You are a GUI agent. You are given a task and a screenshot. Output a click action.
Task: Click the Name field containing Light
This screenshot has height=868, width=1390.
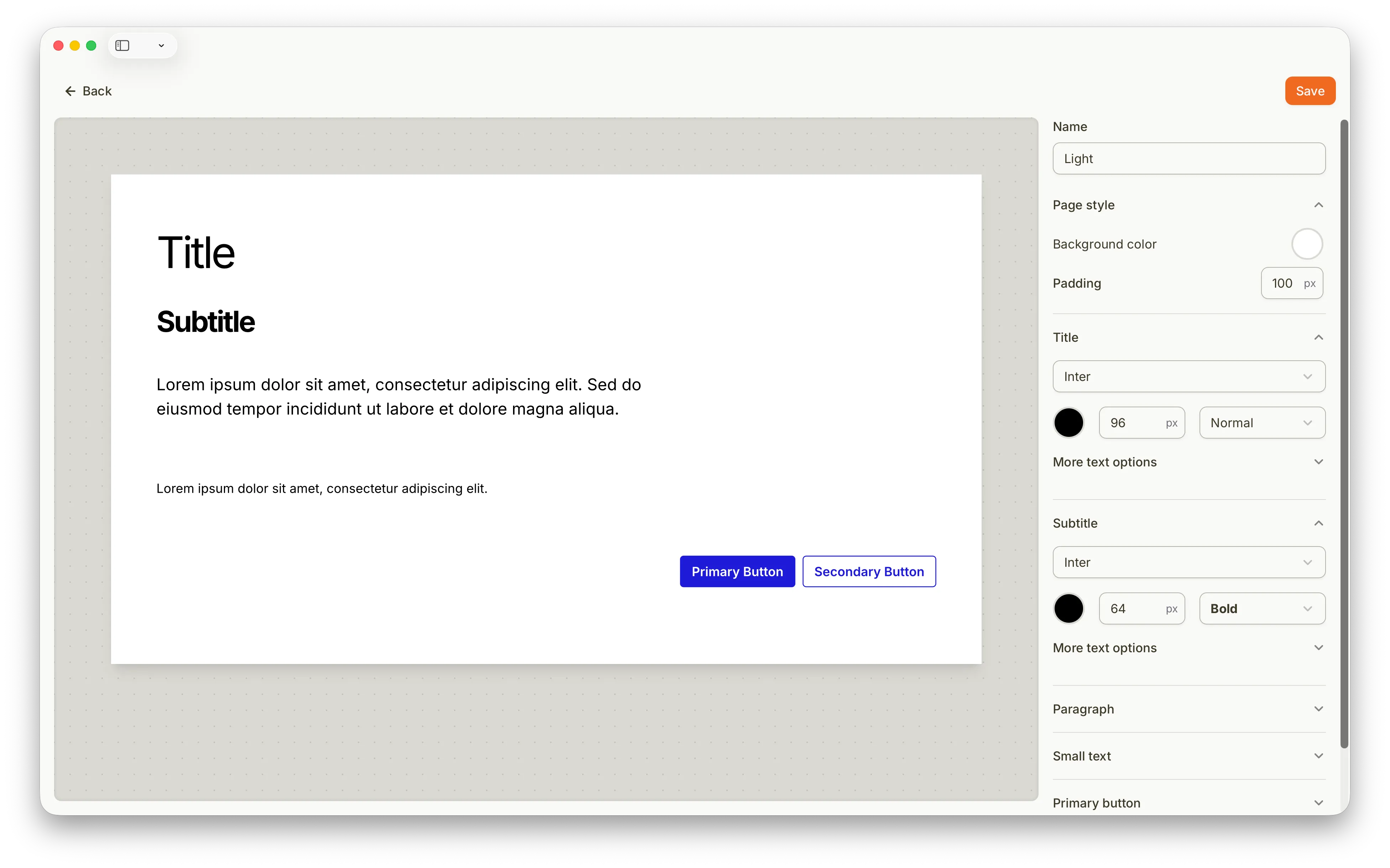click(x=1188, y=158)
